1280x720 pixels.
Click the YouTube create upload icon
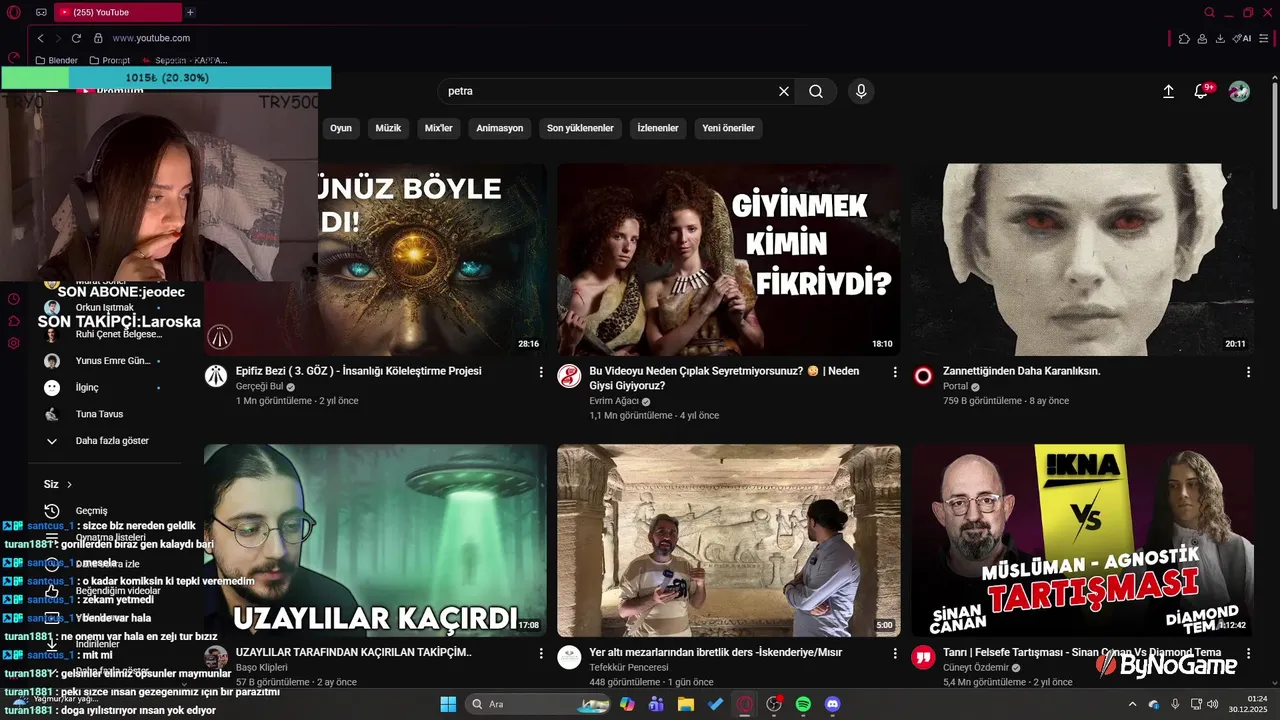(1168, 91)
